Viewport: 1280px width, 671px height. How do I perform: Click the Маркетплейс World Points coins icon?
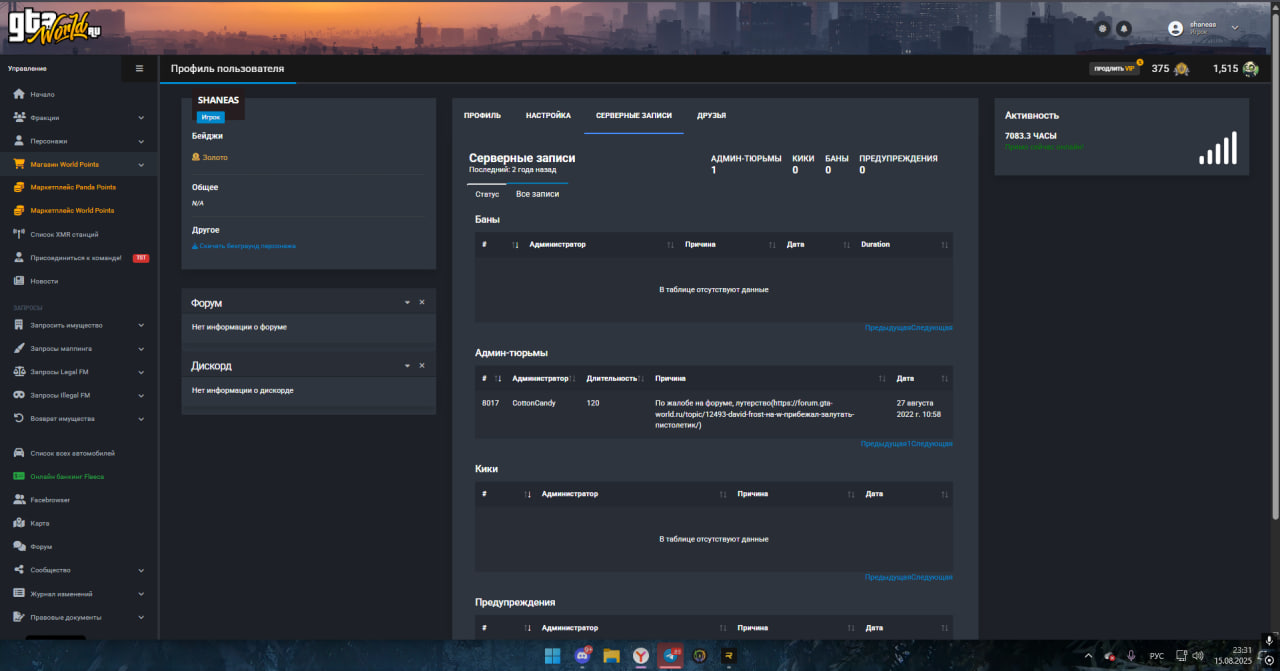[x=19, y=210]
